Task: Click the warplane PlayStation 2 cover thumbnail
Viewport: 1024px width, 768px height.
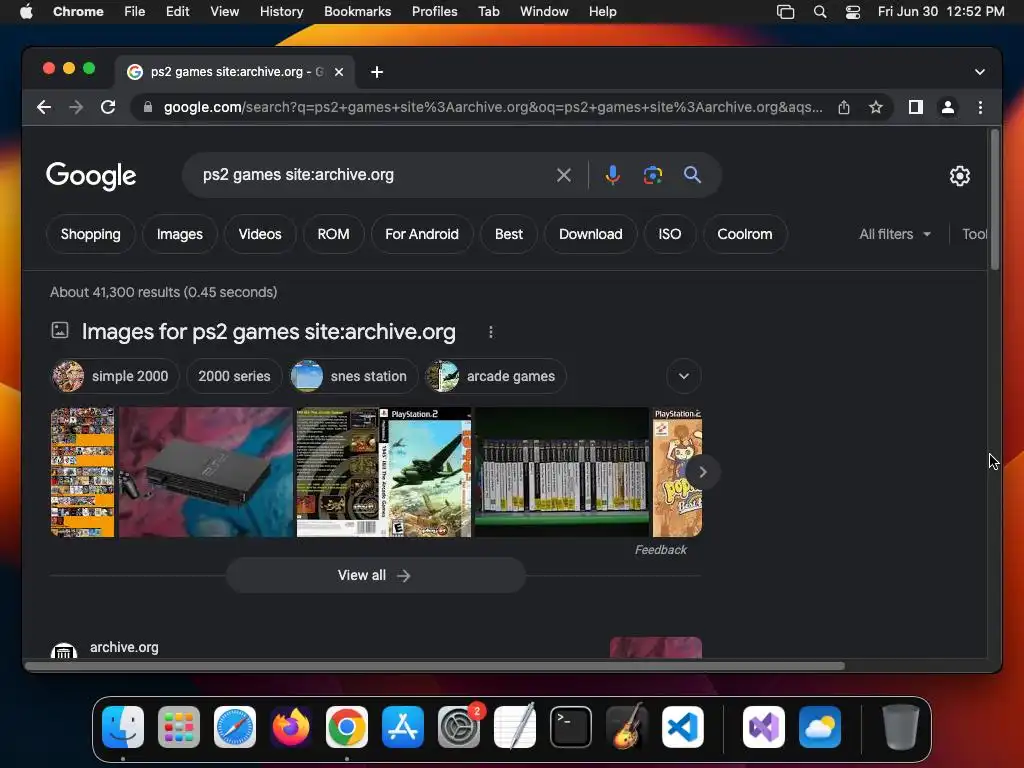Action: (x=383, y=472)
